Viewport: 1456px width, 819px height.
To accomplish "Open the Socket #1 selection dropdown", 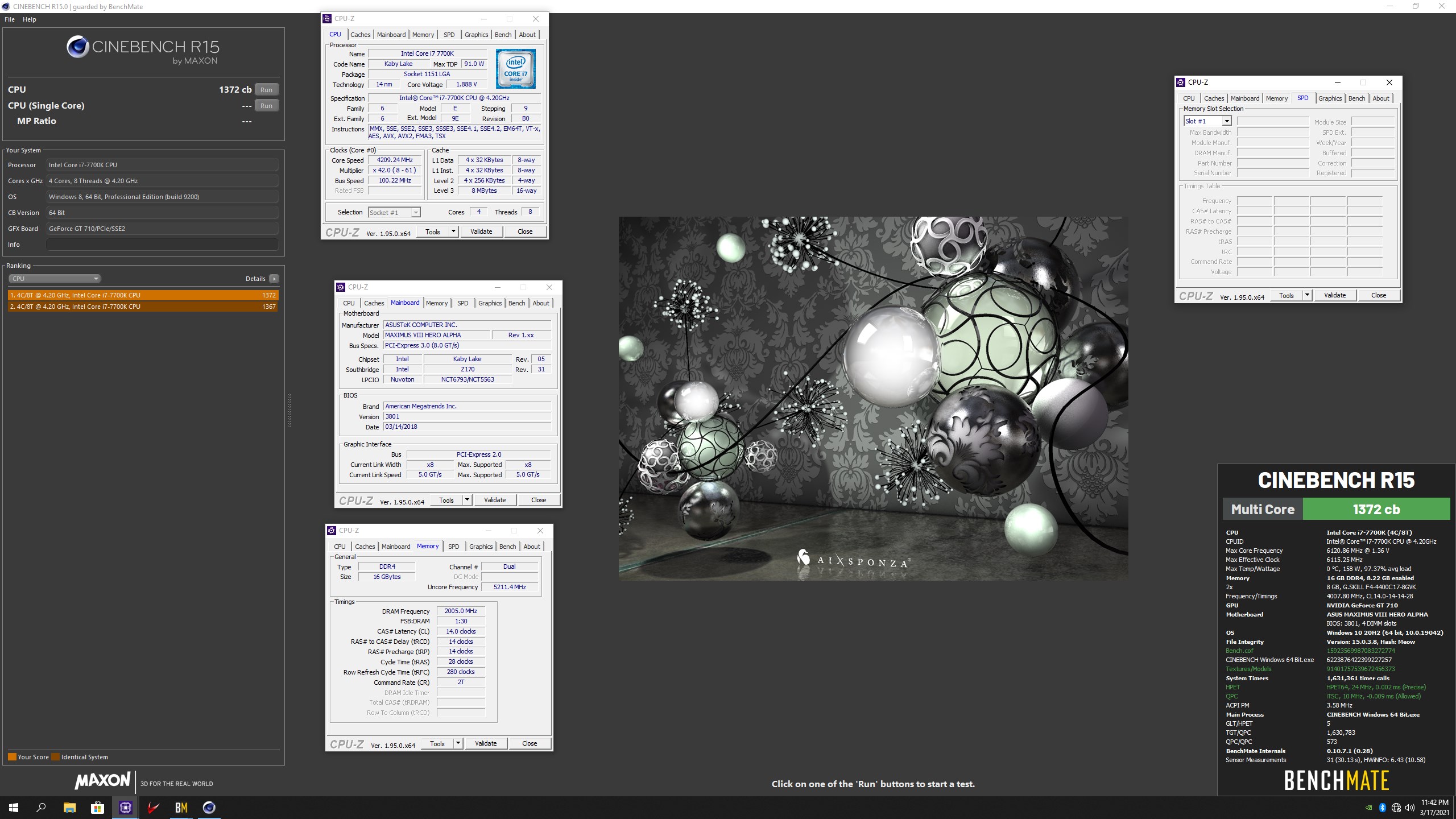I will pyautogui.click(x=394, y=212).
